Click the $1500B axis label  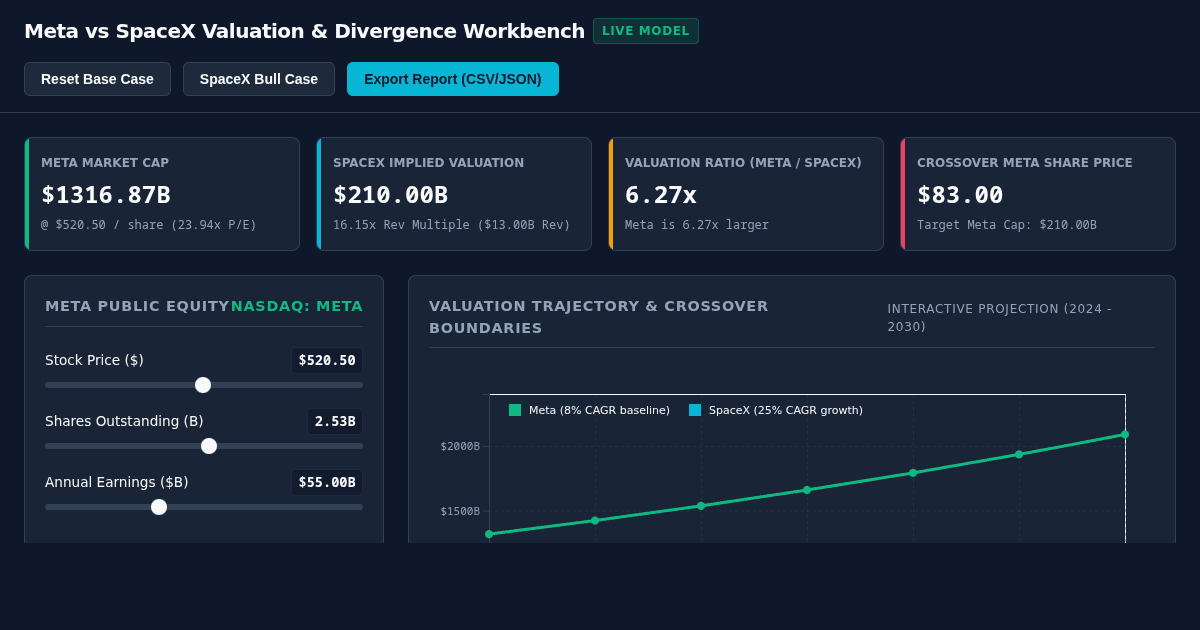tap(460, 511)
